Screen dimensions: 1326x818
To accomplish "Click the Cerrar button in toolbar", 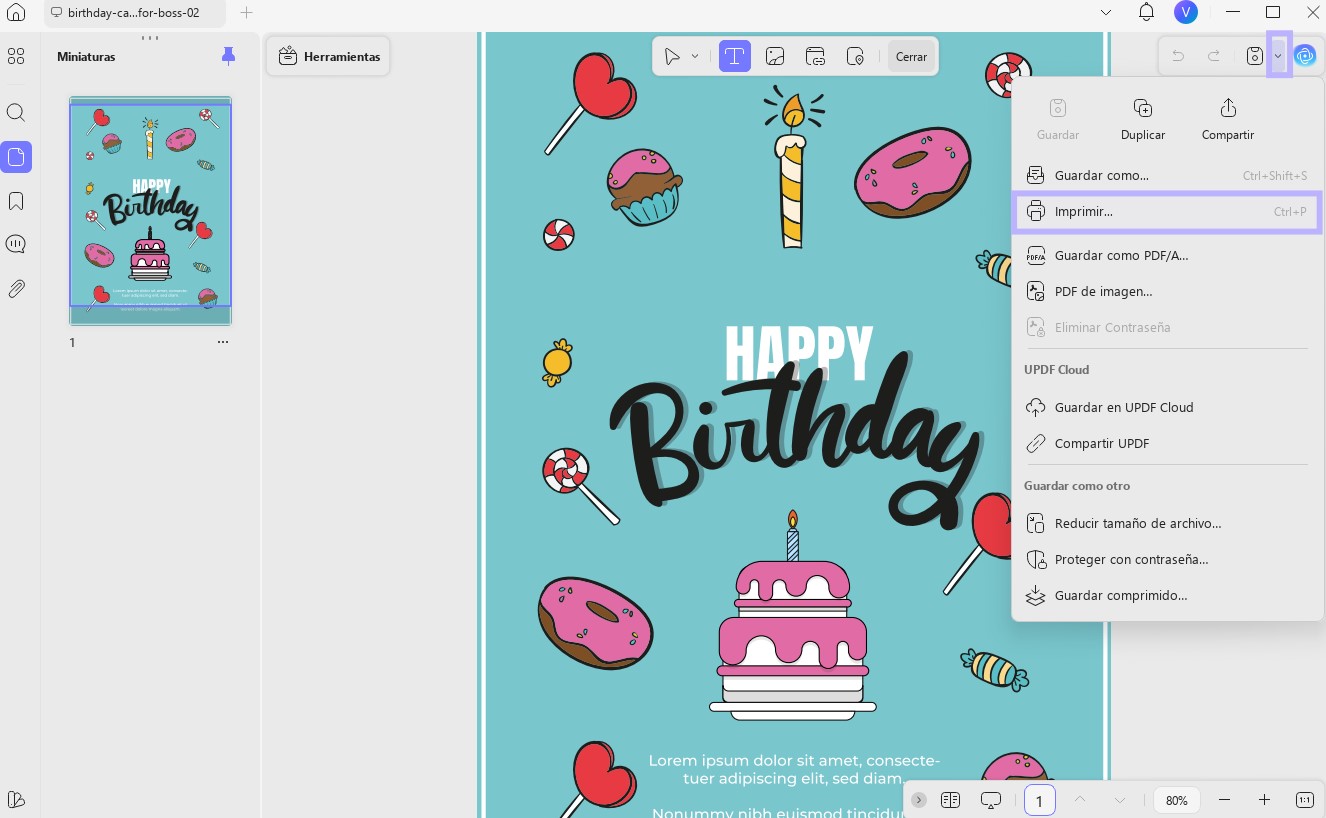I will click(911, 57).
